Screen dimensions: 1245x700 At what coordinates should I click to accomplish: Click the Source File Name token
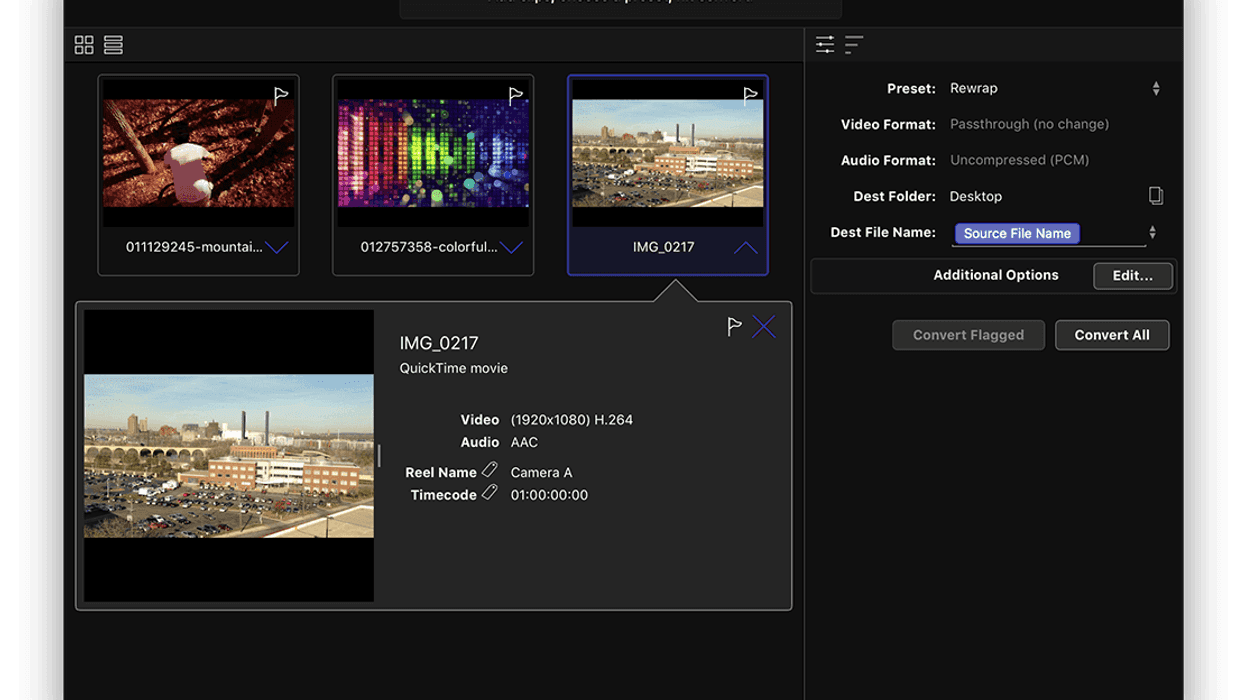pyautogui.click(x=1017, y=233)
